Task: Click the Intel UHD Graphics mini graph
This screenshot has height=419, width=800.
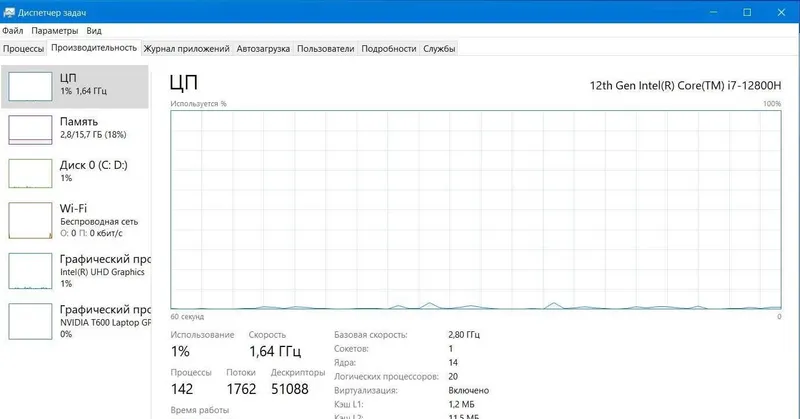Action: (30, 271)
